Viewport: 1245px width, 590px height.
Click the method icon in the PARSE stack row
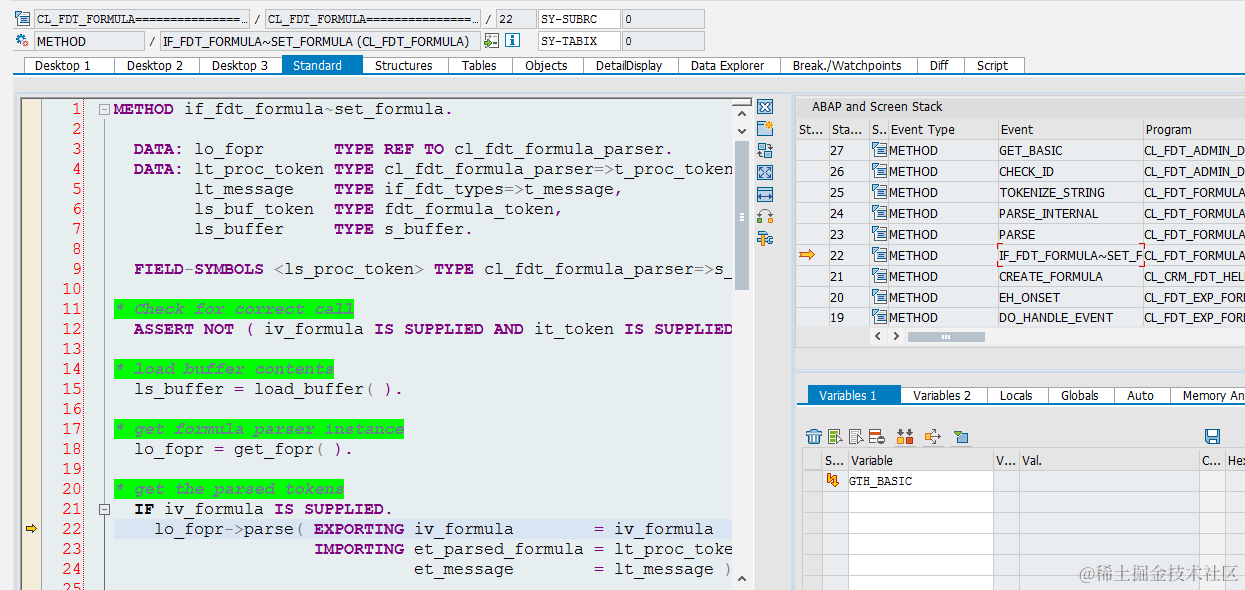[x=879, y=234]
